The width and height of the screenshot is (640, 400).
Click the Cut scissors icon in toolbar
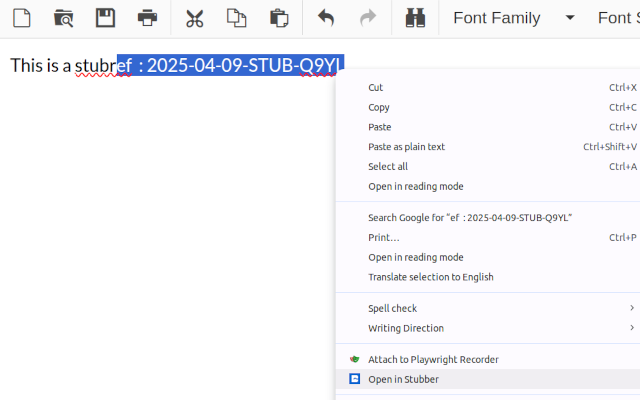pos(194,18)
